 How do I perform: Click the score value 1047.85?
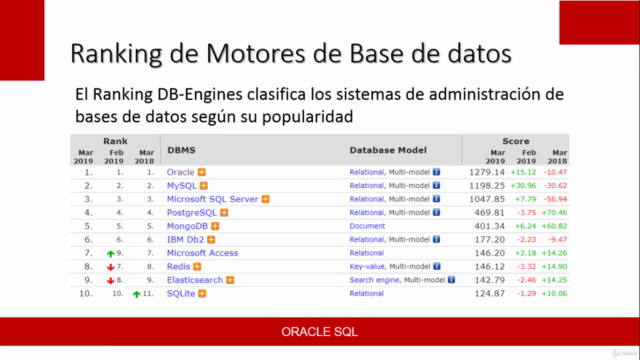487,199
